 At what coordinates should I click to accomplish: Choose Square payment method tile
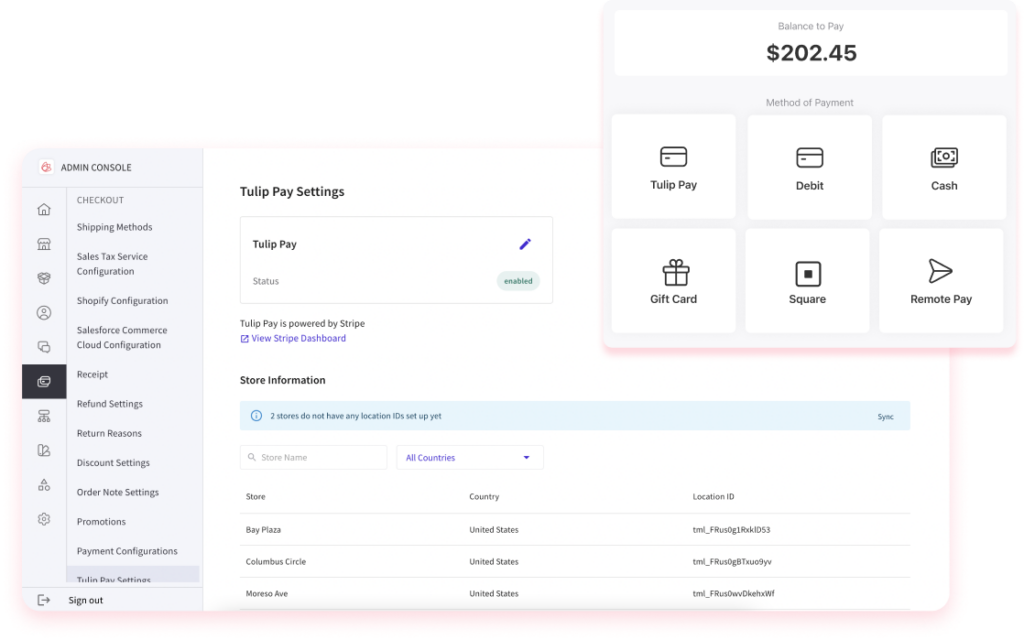click(807, 281)
